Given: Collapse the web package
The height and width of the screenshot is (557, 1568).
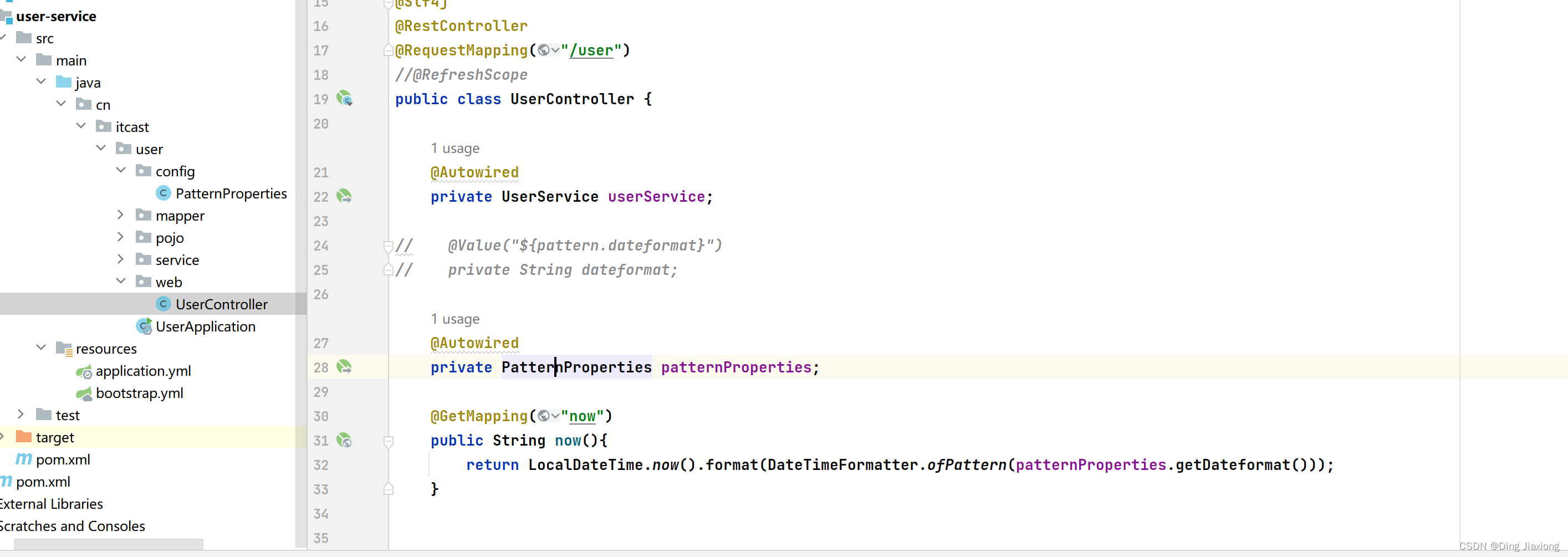Looking at the screenshot, I should coord(121,280).
